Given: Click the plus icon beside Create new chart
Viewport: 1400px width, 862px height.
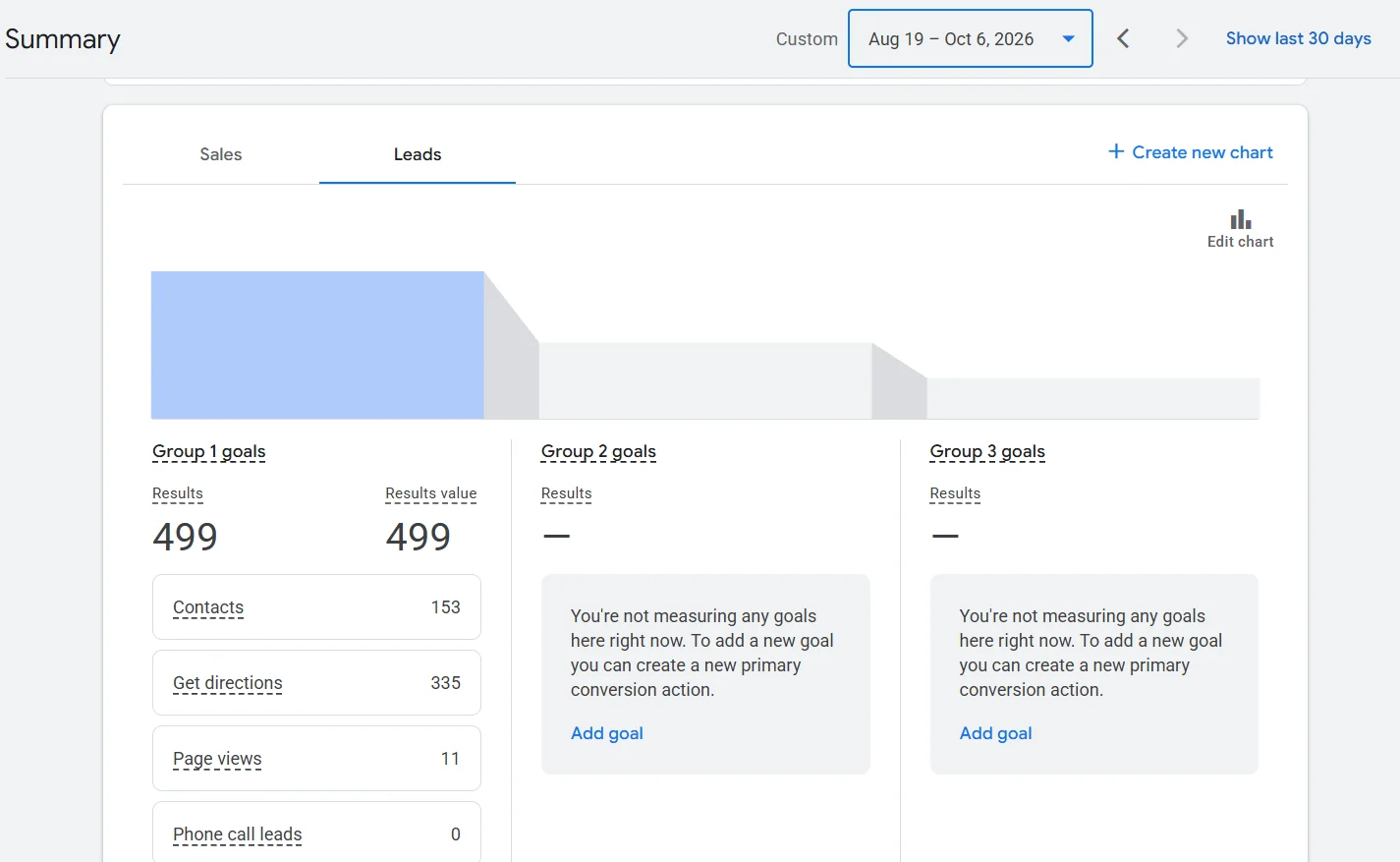Looking at the screenshot, I should pos(1116,151).
